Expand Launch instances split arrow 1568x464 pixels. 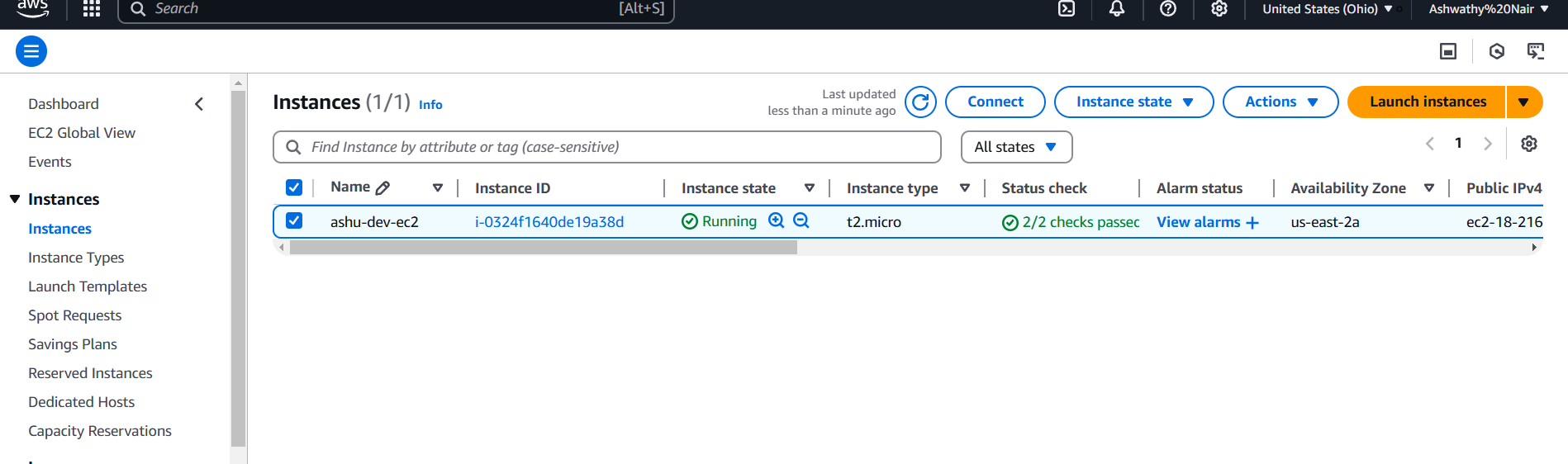coord(1524,102)
